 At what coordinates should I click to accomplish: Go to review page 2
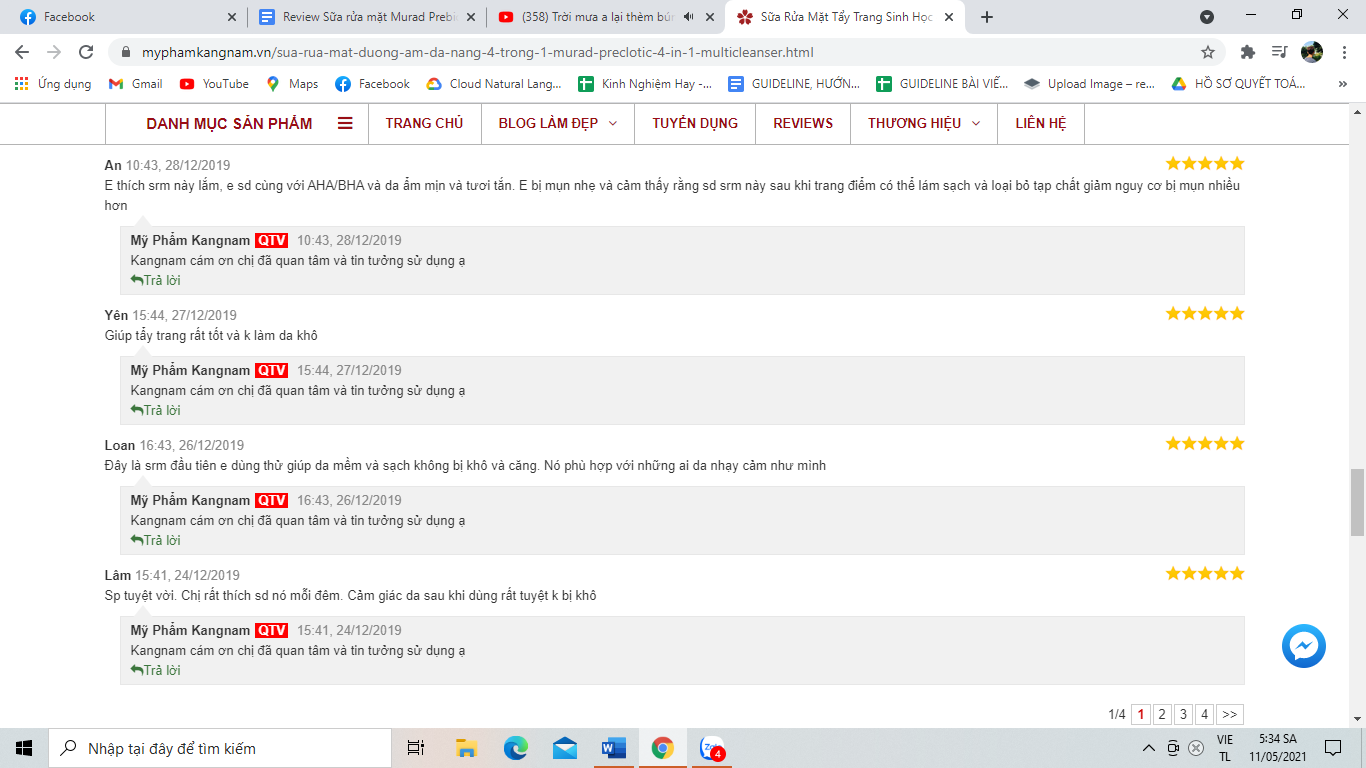click(x=1162, y=714)
